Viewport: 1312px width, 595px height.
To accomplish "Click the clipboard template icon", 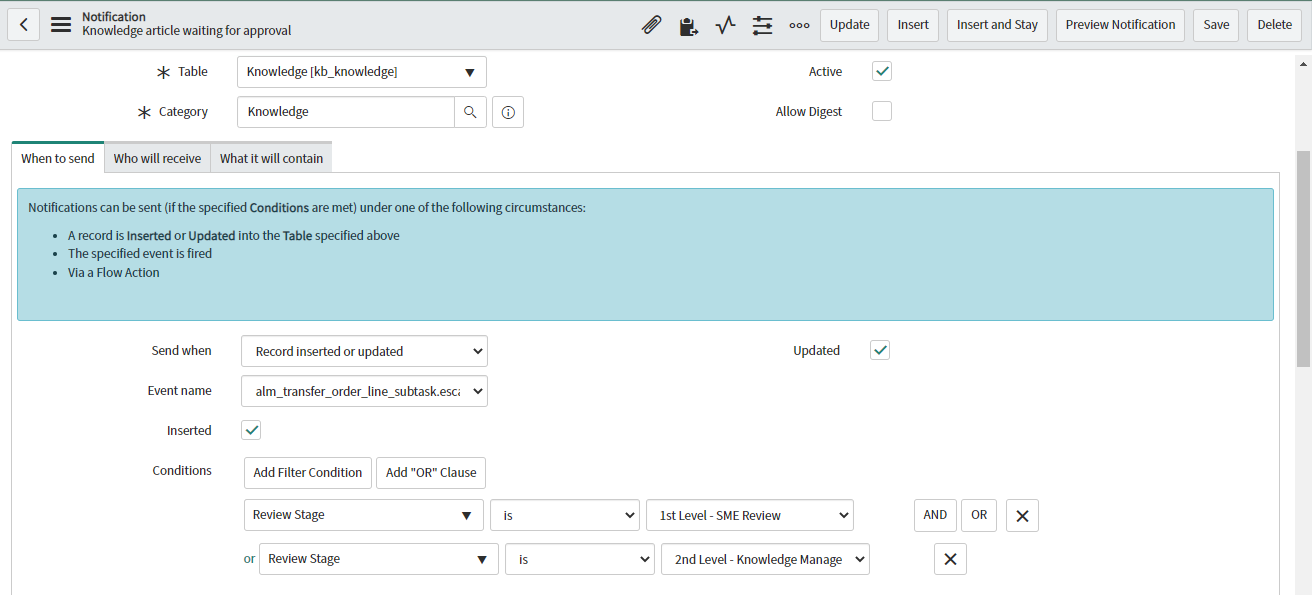I will coord(689,25).
